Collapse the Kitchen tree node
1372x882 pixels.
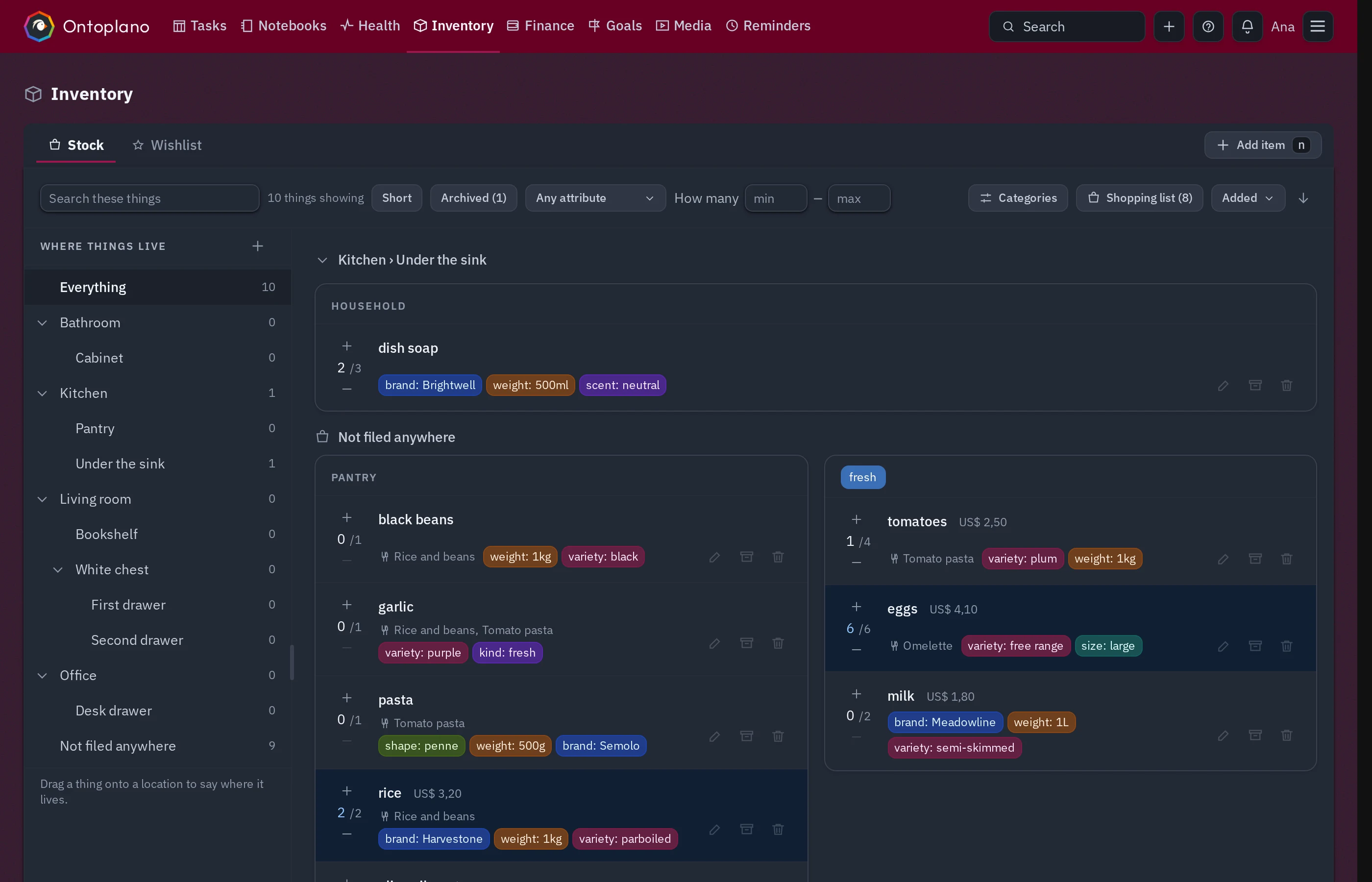tap(42, 393)
